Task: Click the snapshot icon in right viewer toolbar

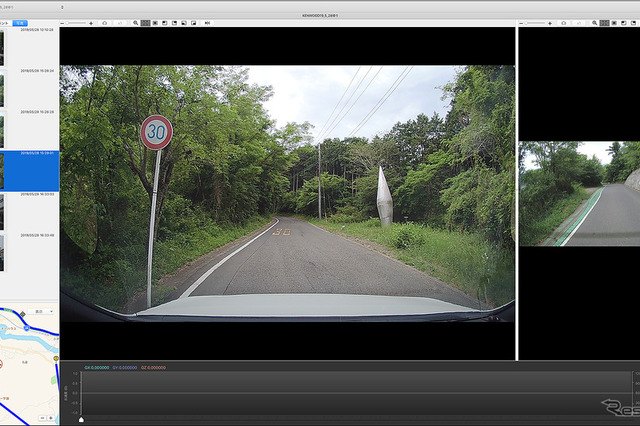Action: coord(564,23)
